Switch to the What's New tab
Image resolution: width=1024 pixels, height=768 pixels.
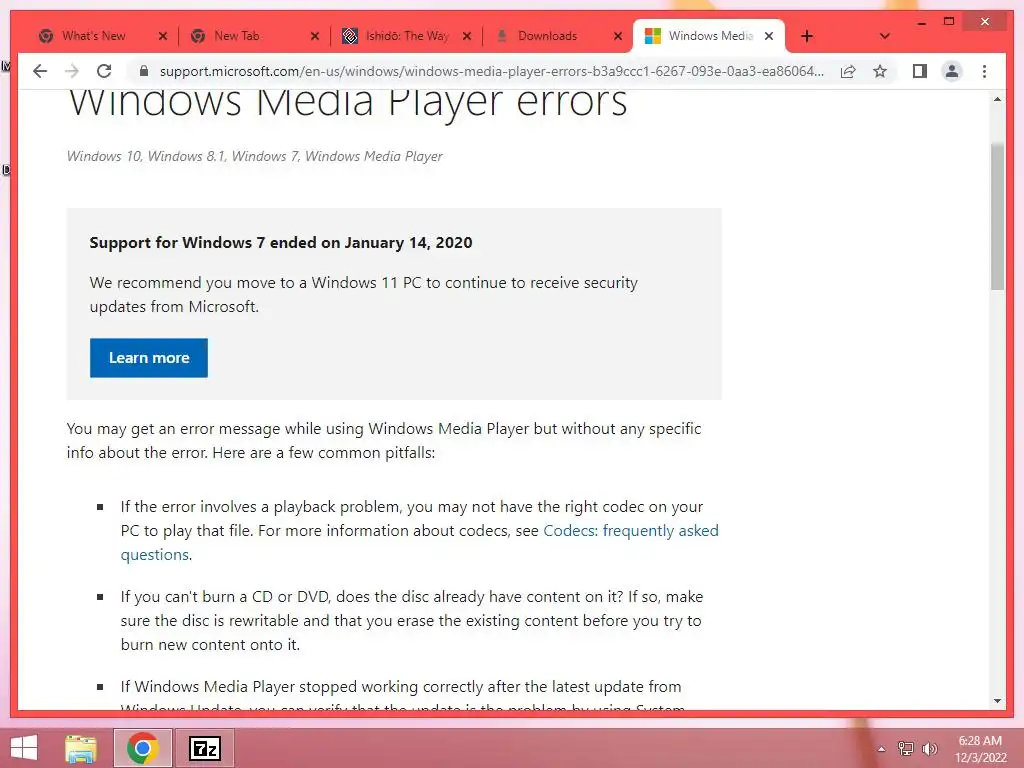[x=93, y=36]
